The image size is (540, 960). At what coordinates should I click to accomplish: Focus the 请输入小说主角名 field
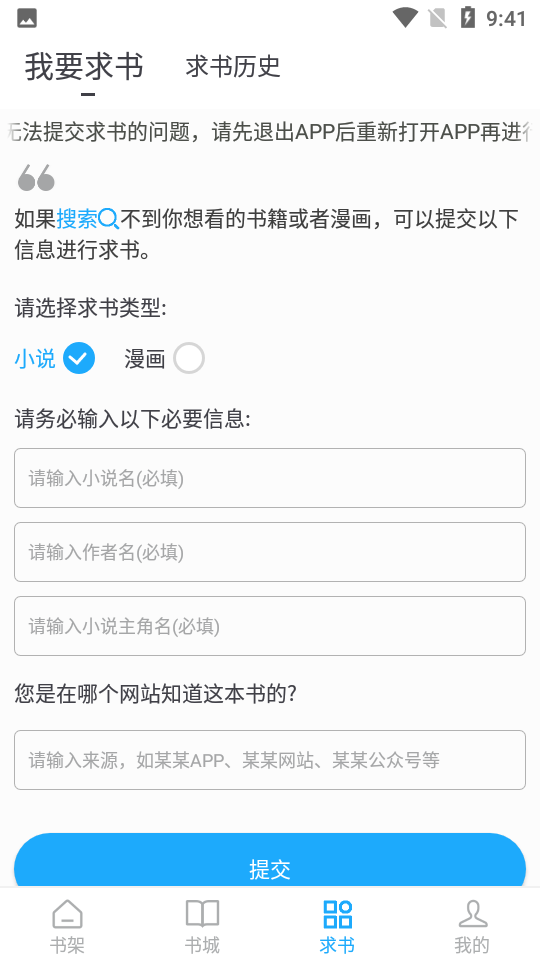click(270, 626)
